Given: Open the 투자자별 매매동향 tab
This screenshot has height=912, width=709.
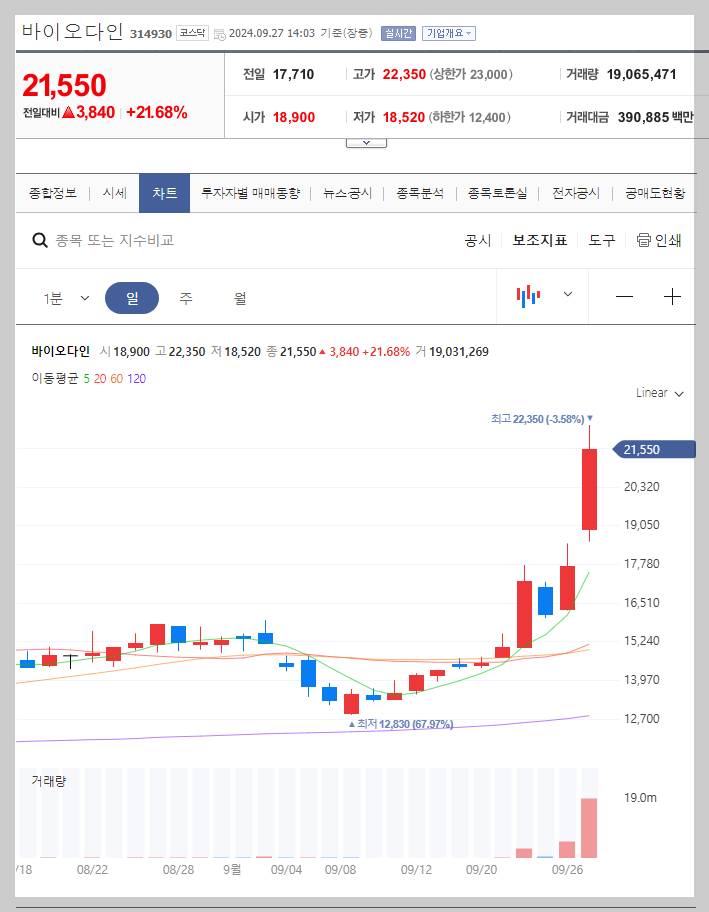Looking at the screenshot, I should (254, 192).
